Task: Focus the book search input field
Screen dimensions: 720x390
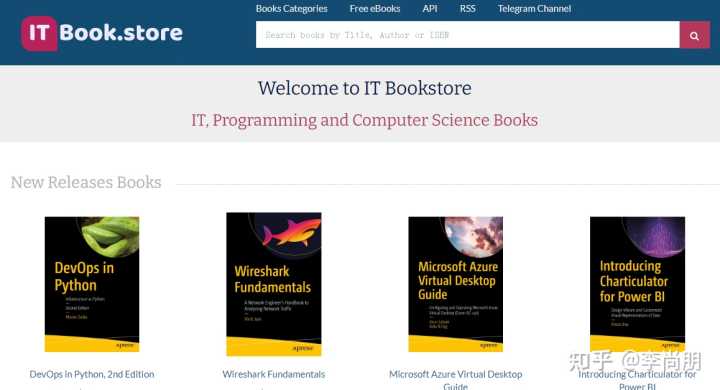Action: point(467,35)
